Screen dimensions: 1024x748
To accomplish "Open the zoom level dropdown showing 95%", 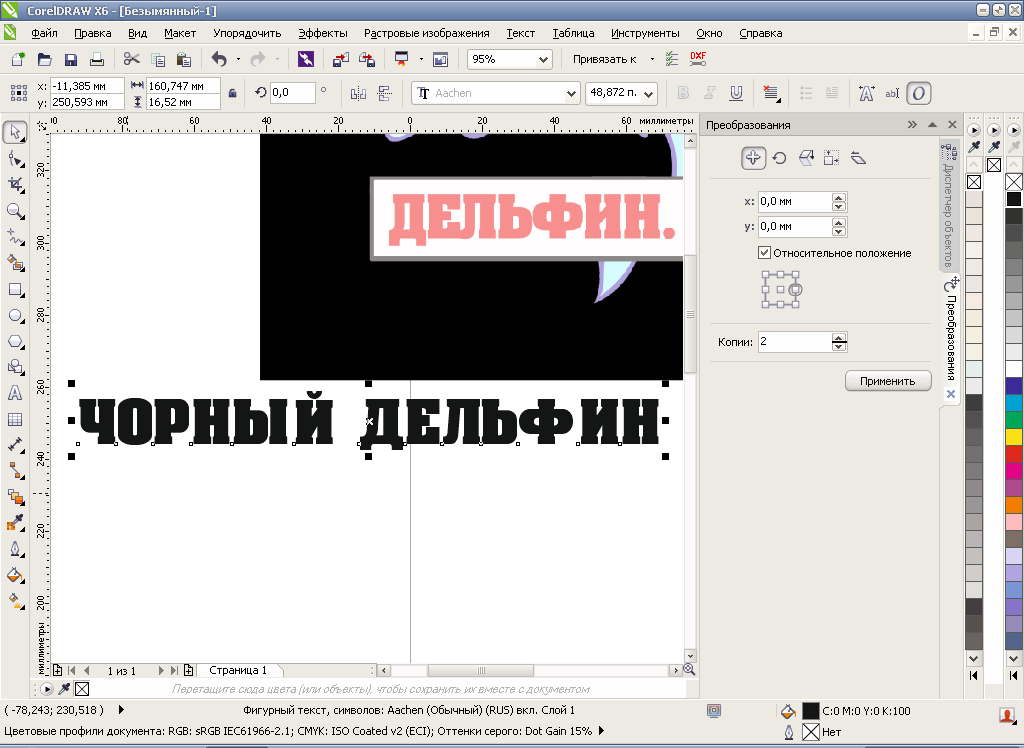I will [543, 60].
